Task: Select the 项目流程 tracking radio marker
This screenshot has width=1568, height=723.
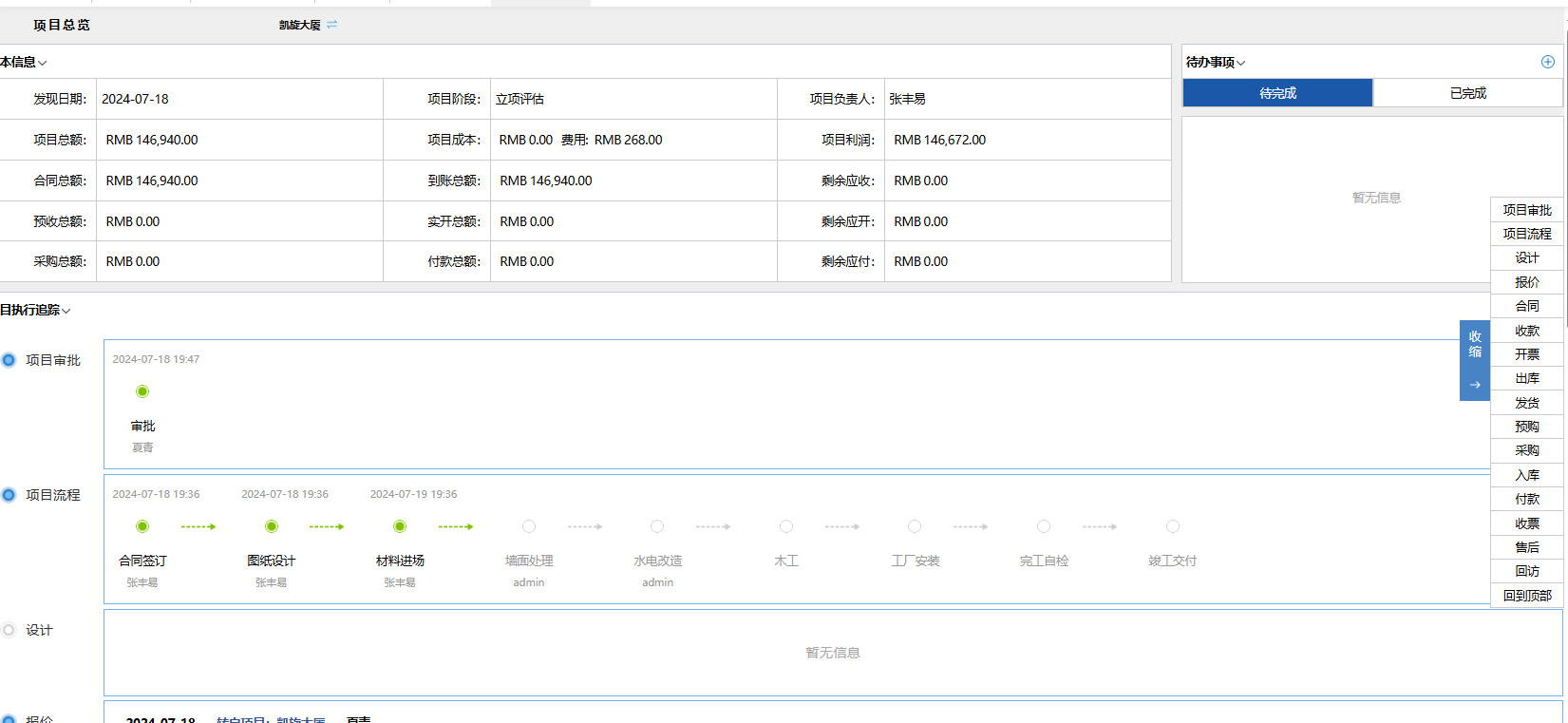Action: 9,495
